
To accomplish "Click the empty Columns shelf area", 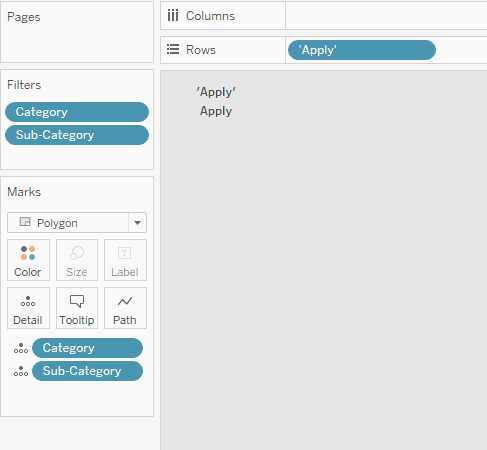I will point(386,16).
